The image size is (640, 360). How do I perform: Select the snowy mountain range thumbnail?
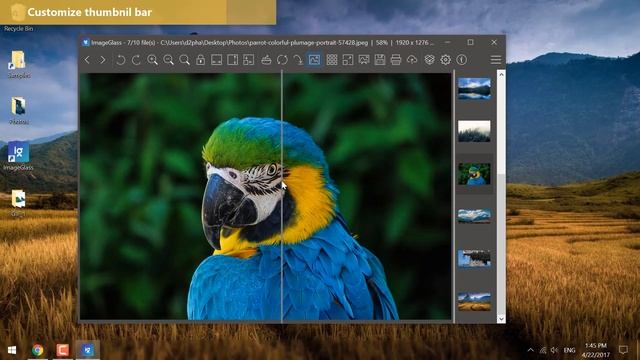[474, 216]
